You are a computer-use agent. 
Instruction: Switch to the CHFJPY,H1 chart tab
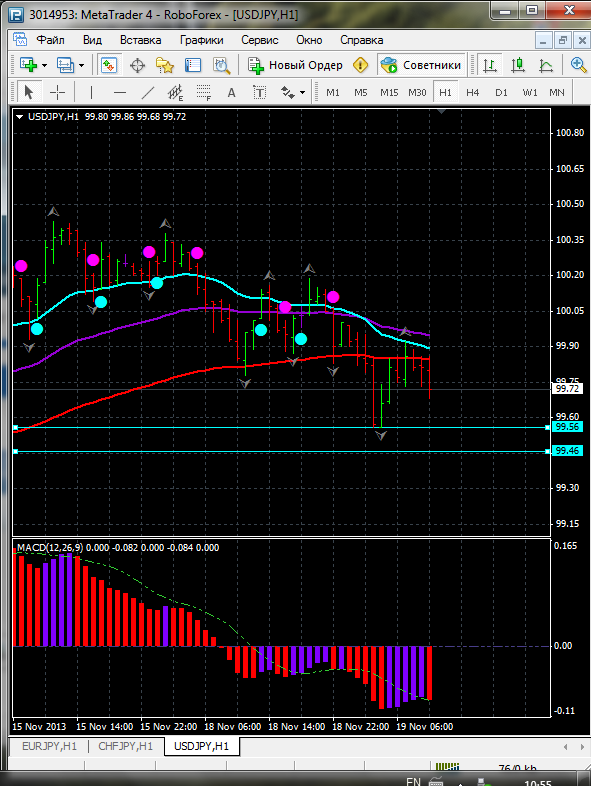point(125,746)
